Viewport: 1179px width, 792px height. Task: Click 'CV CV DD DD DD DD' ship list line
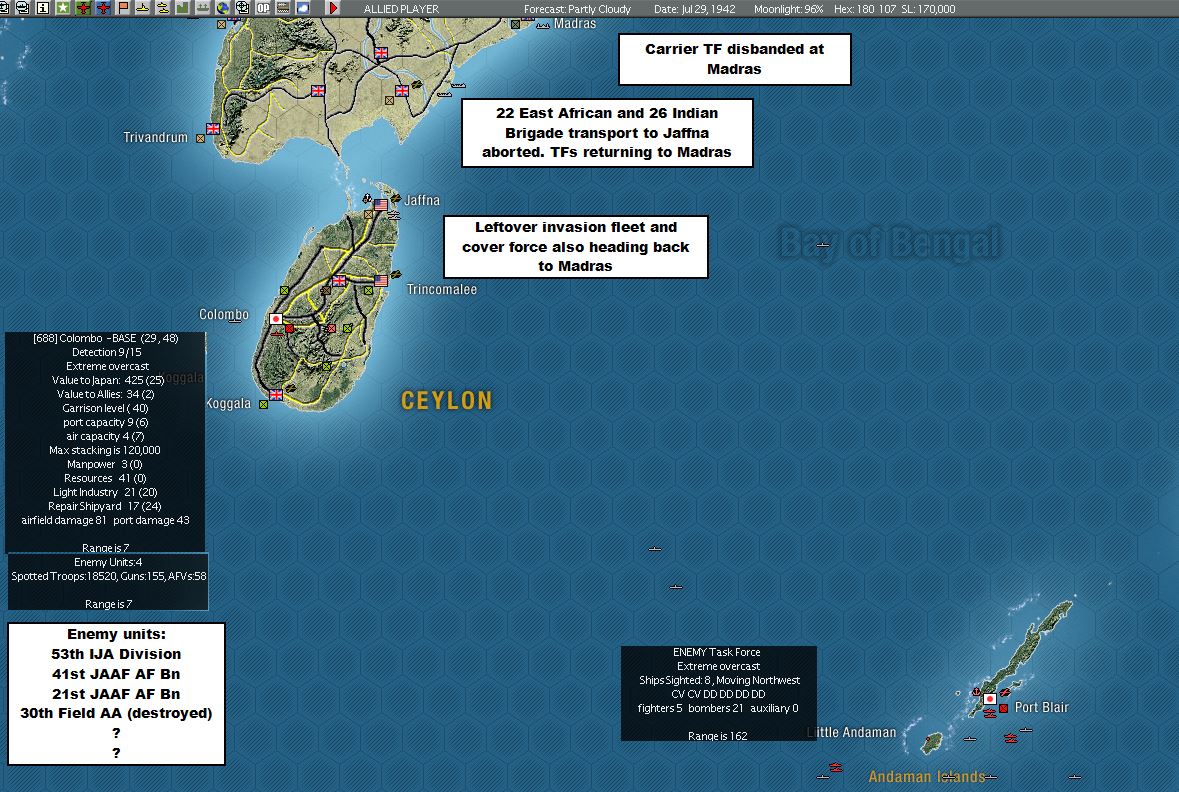(718, 694)
